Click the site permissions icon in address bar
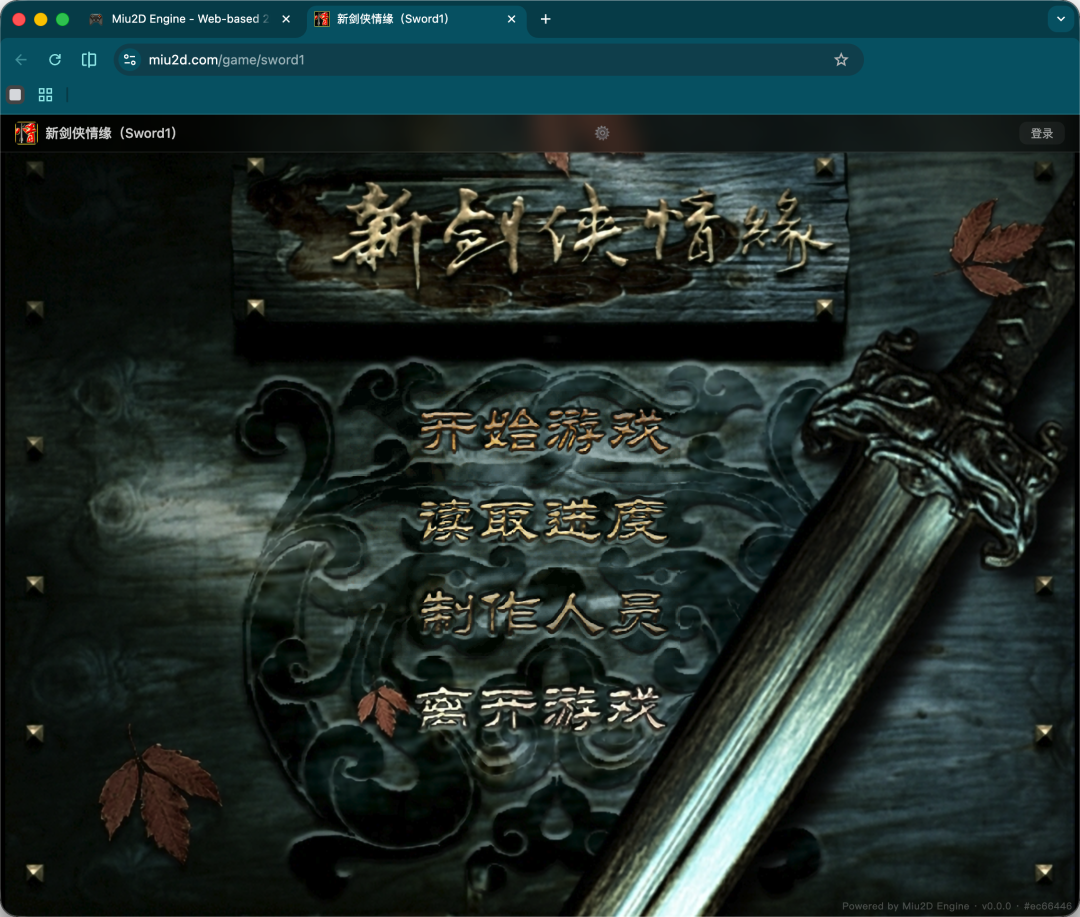The height and width of the screenshot is (917, 1080). (130, 59)
